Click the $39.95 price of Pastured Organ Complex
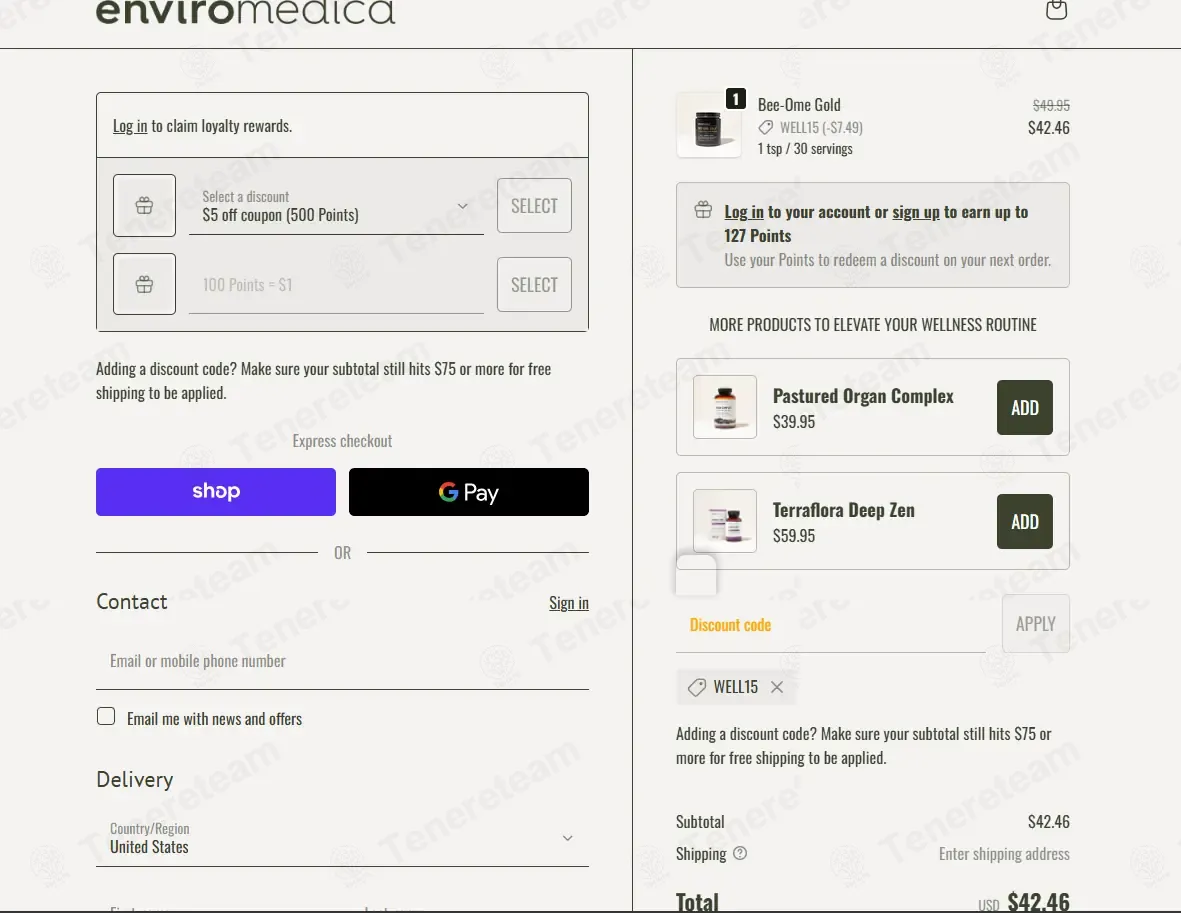The image size is (1181, 913). click(x=794, y=422)
